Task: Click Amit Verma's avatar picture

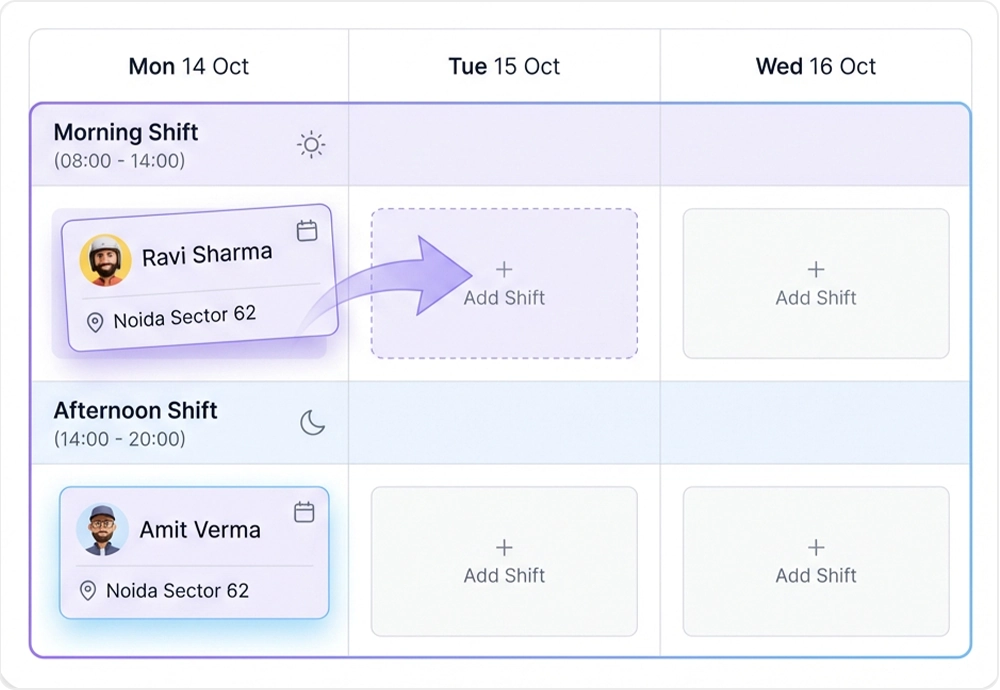Action: point(102,530)
